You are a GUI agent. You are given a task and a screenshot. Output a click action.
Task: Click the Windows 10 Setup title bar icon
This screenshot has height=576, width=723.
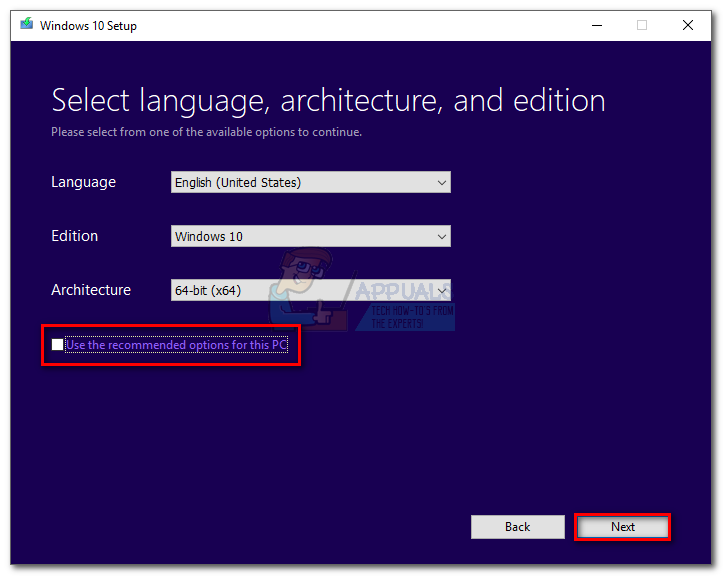pos(26,25)
